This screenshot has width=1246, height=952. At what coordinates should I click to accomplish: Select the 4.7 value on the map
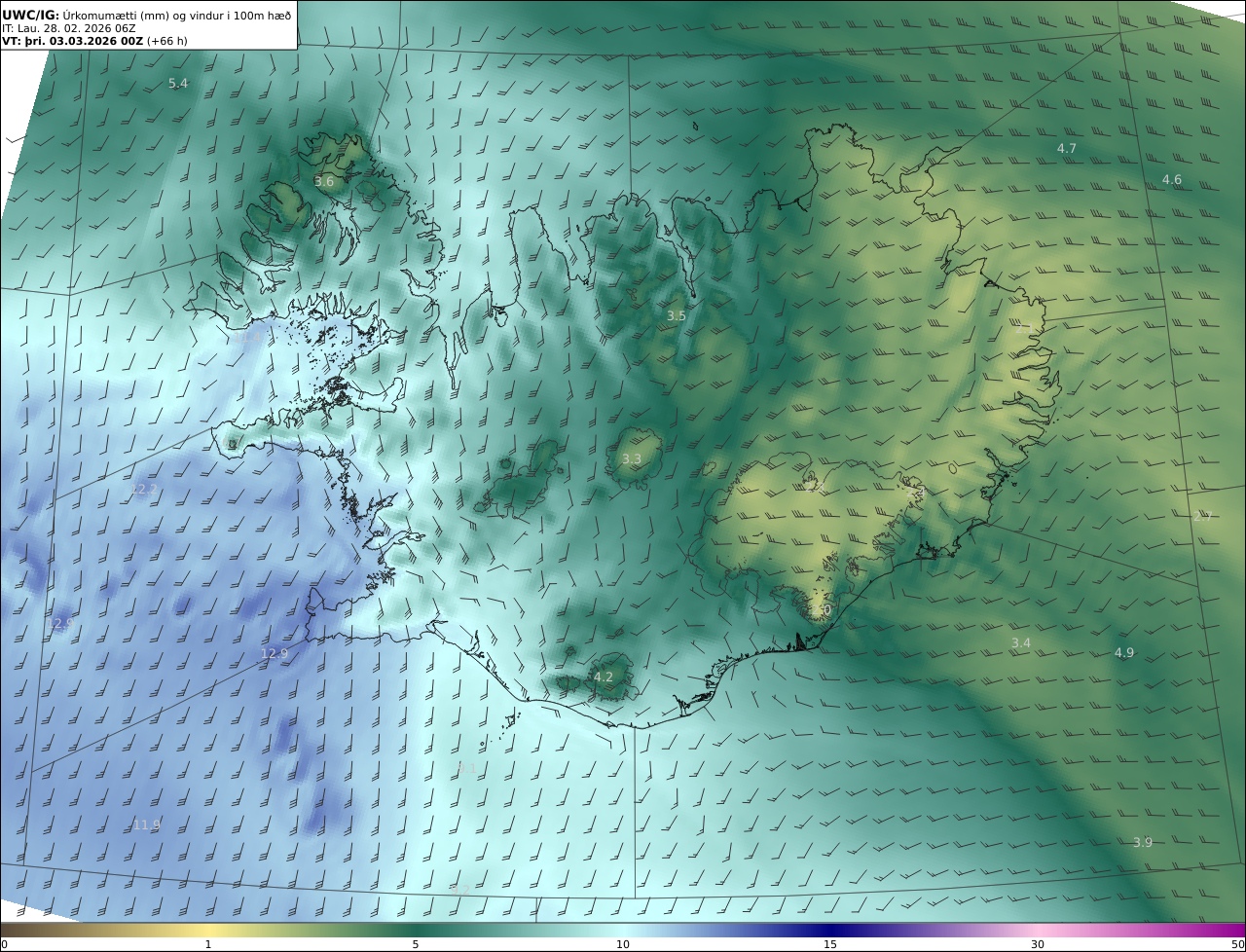coord(1067,149)
